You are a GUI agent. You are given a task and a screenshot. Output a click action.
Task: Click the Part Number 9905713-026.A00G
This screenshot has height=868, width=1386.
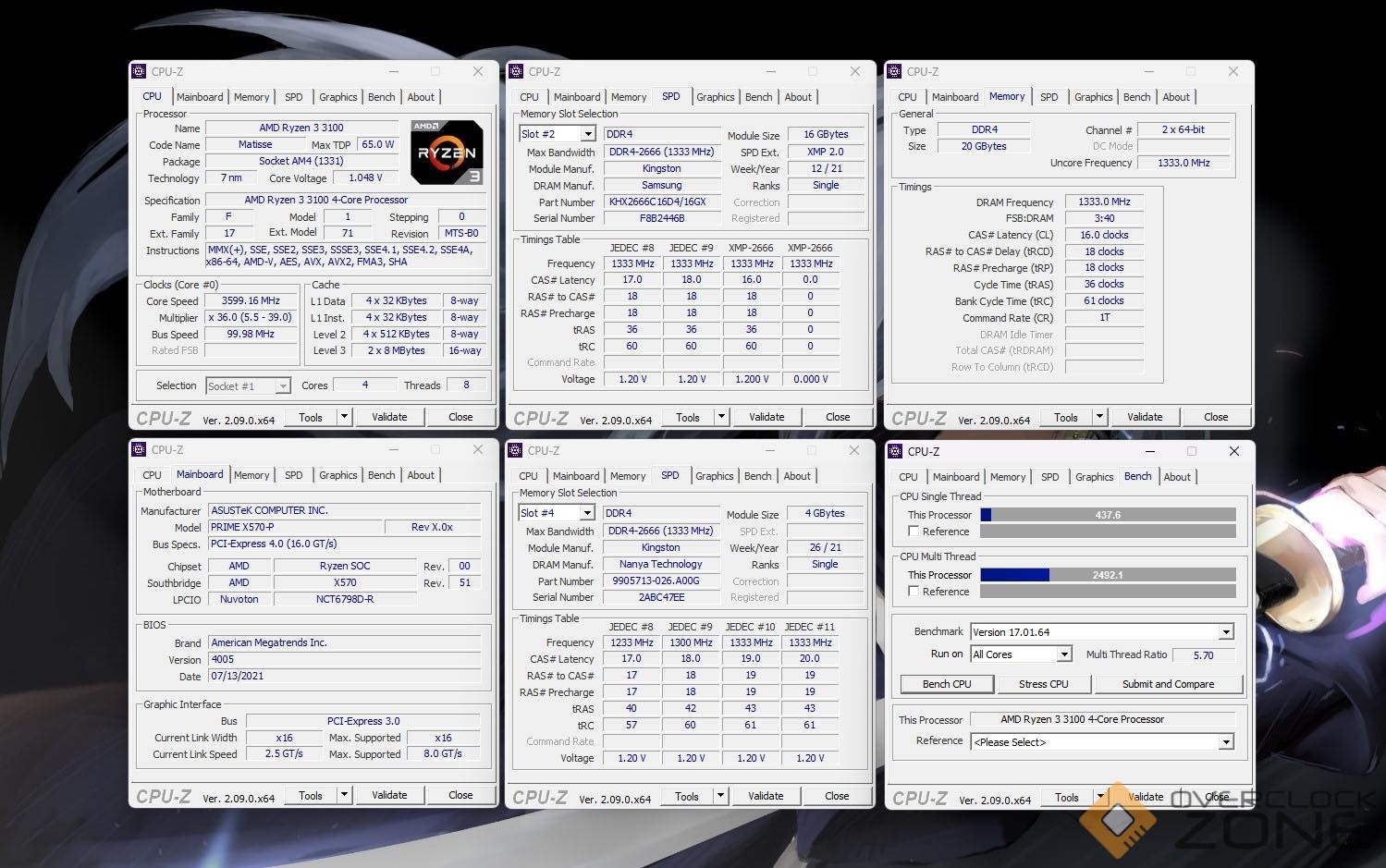pyautogui.click(x=661, y=581)
